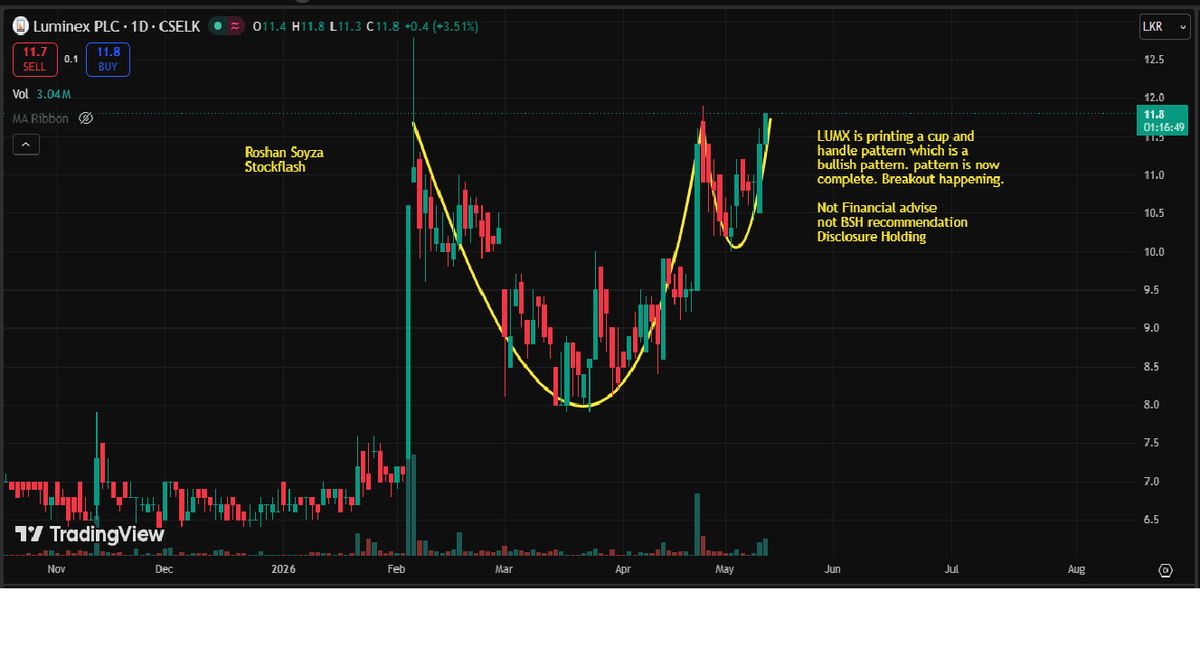Viewport: 1200px width, 657px height.
Task: Select the MA Ribbon indicator label
Action: (41, 118)
